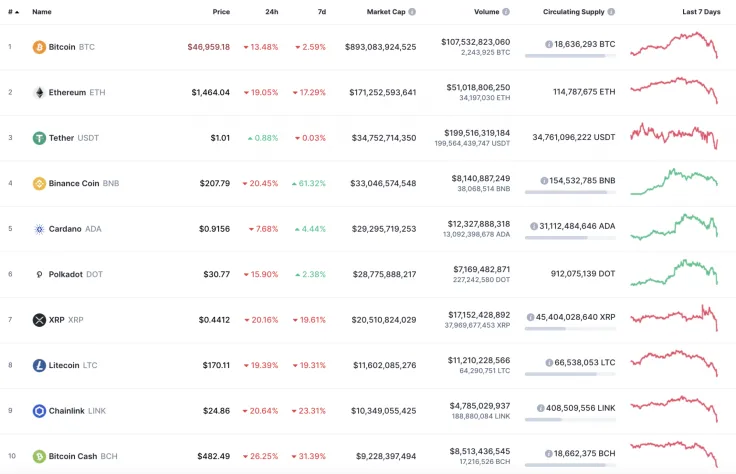Click the Bitcoin orange coin logo
Image resolution: width=736 pixels, height=474 pixels.
pos(39,47)
